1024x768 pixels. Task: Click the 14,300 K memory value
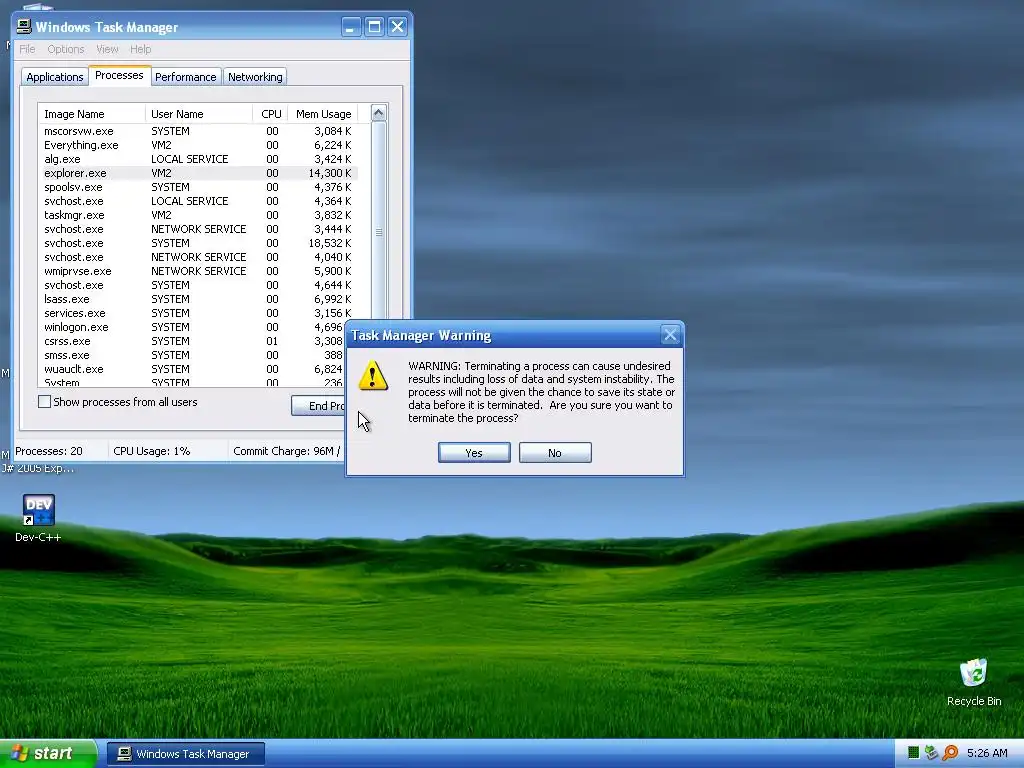pos(330,173)
